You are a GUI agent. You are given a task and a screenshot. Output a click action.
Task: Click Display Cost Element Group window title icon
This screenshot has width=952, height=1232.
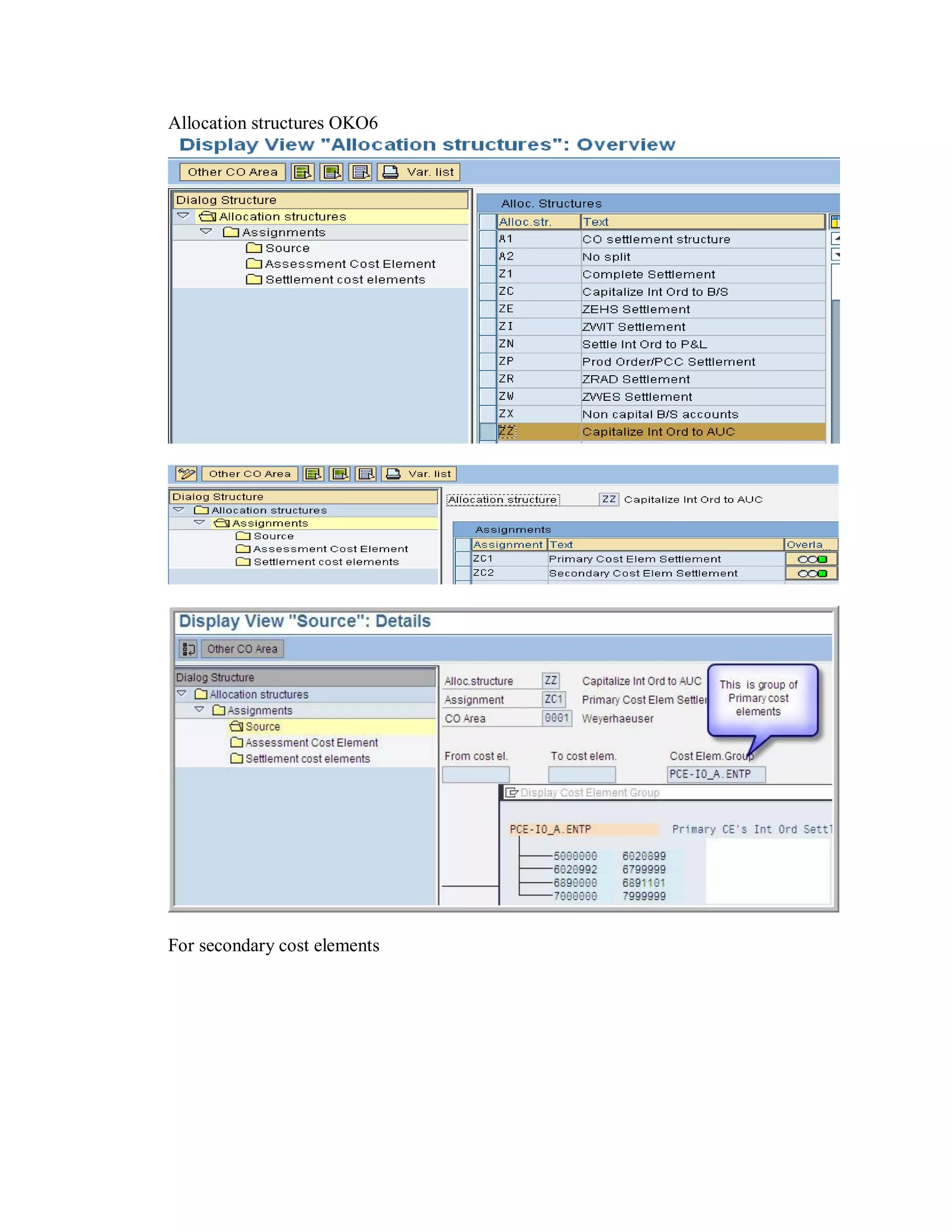click(x=511, y=793)
